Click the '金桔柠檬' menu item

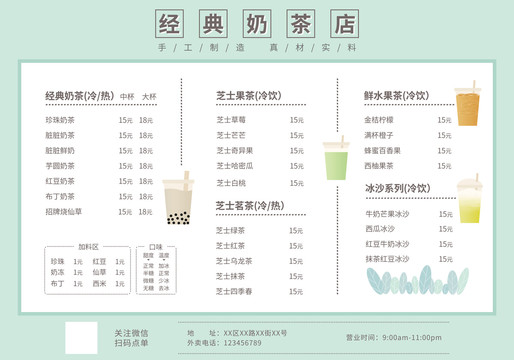click(379, 120)
